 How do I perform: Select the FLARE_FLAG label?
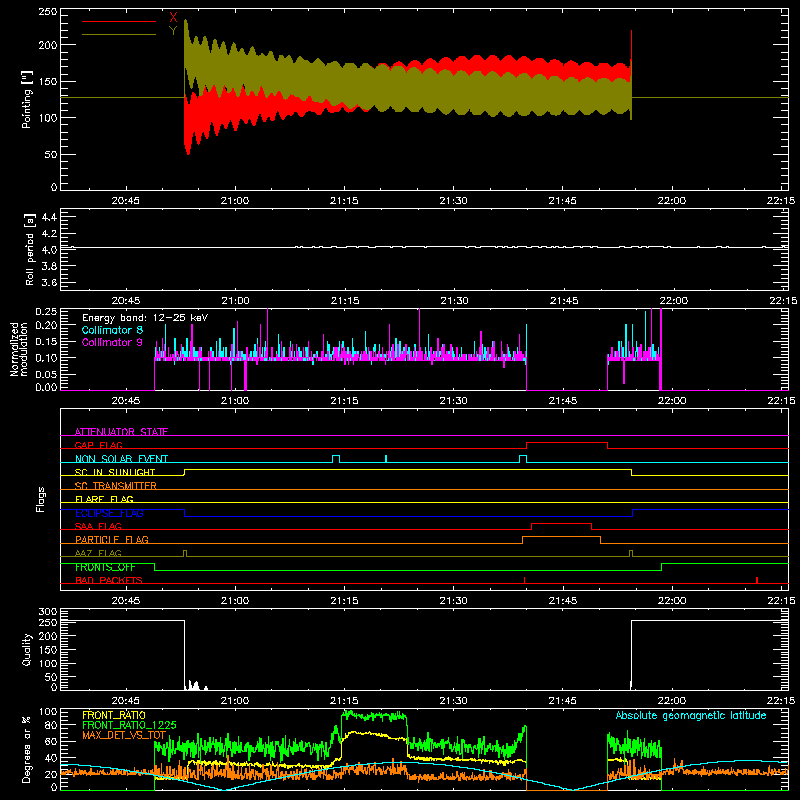[x=104, y=499]
